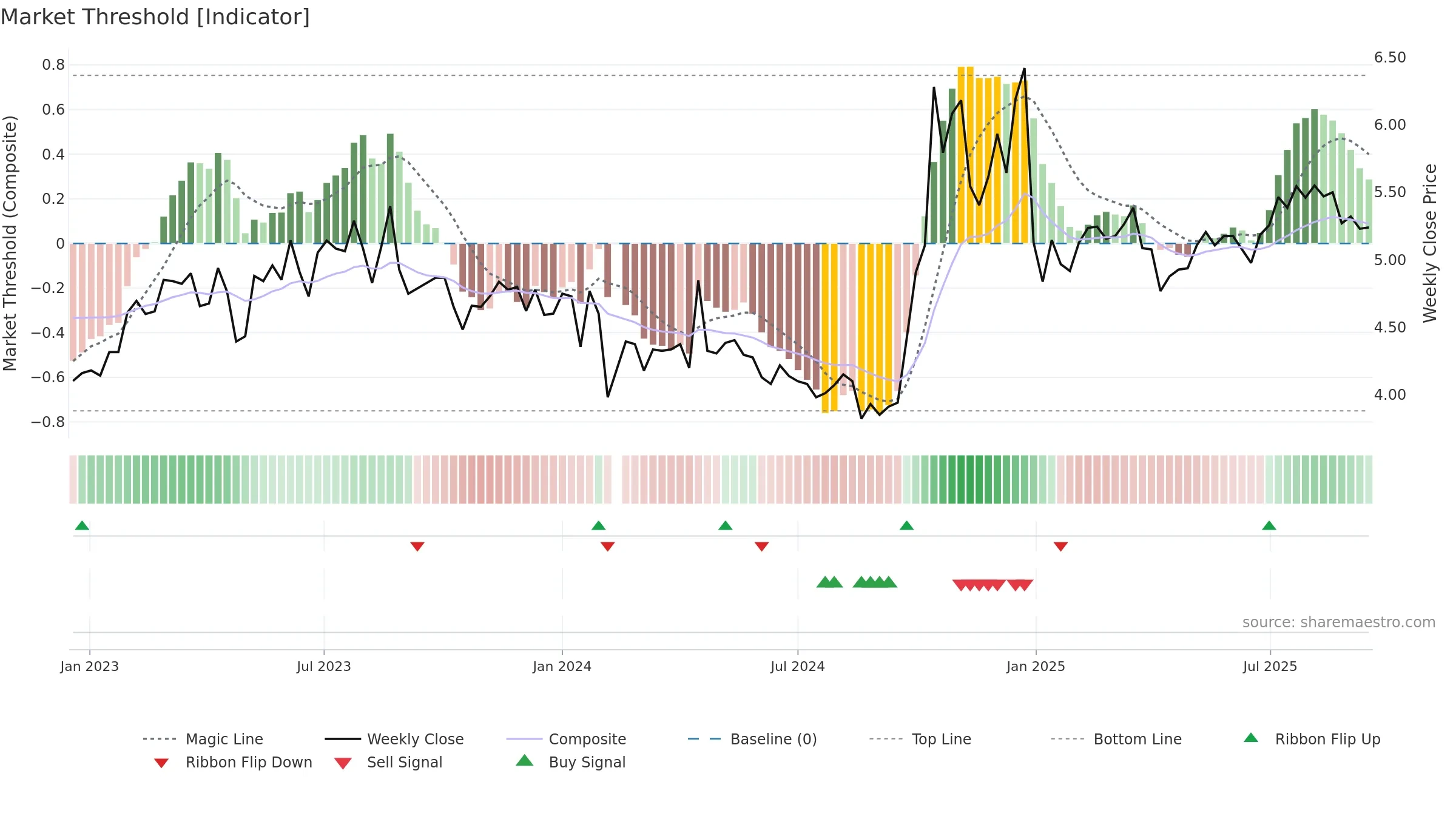Screen dimensions: 1456x819
Task: Toggle the Composite legend entry
Action: point(566,739)
